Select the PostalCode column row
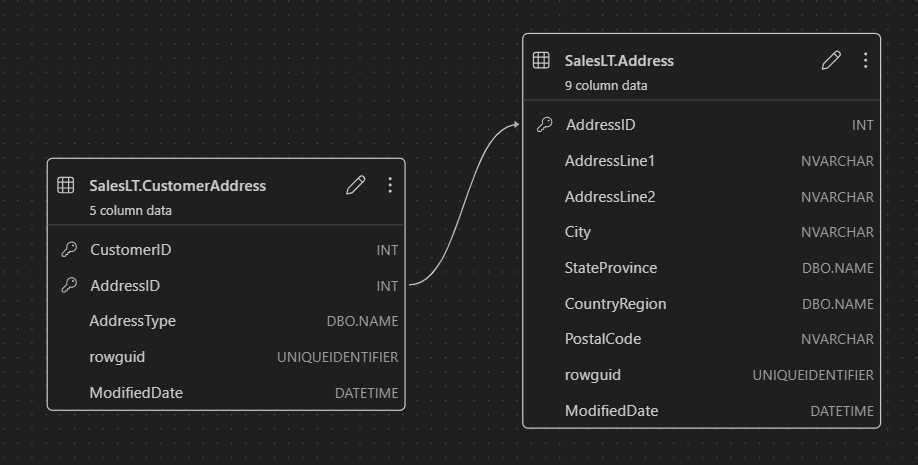This screenshot has height=465, width=918. [701, 339]
